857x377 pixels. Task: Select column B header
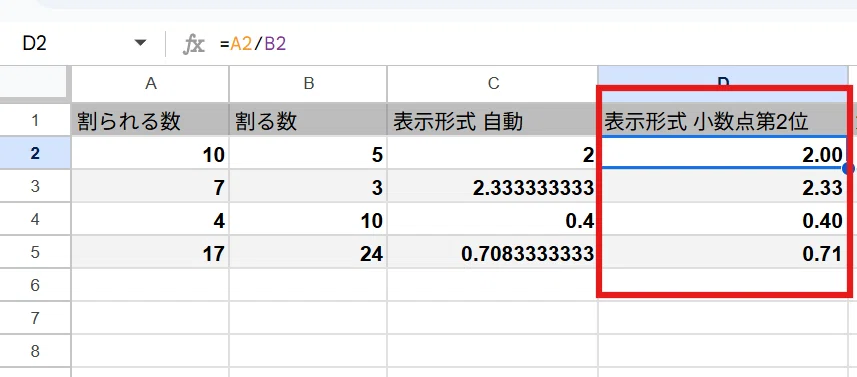[x=308, y=84]
